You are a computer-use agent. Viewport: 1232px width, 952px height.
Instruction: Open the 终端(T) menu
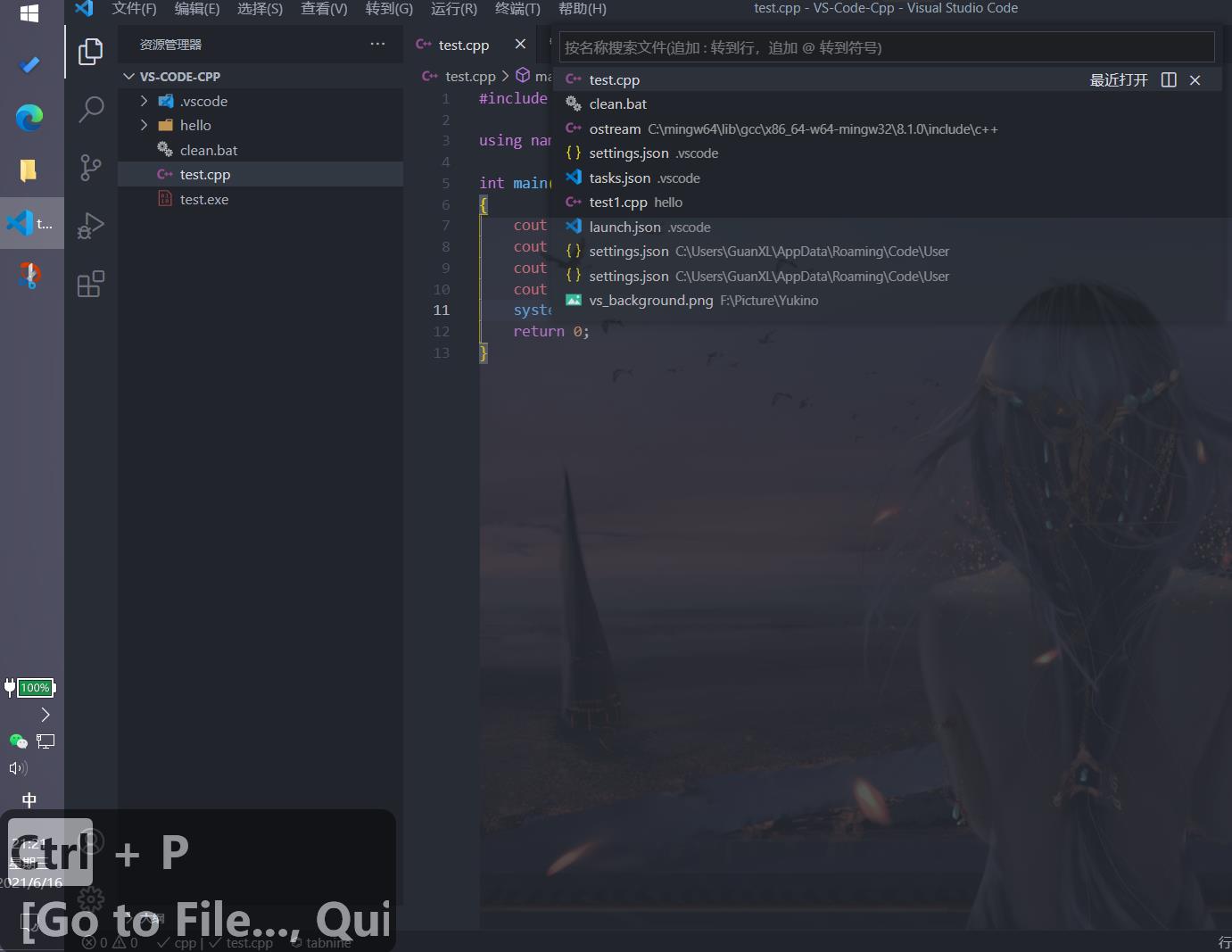click(x=517, y=9)
